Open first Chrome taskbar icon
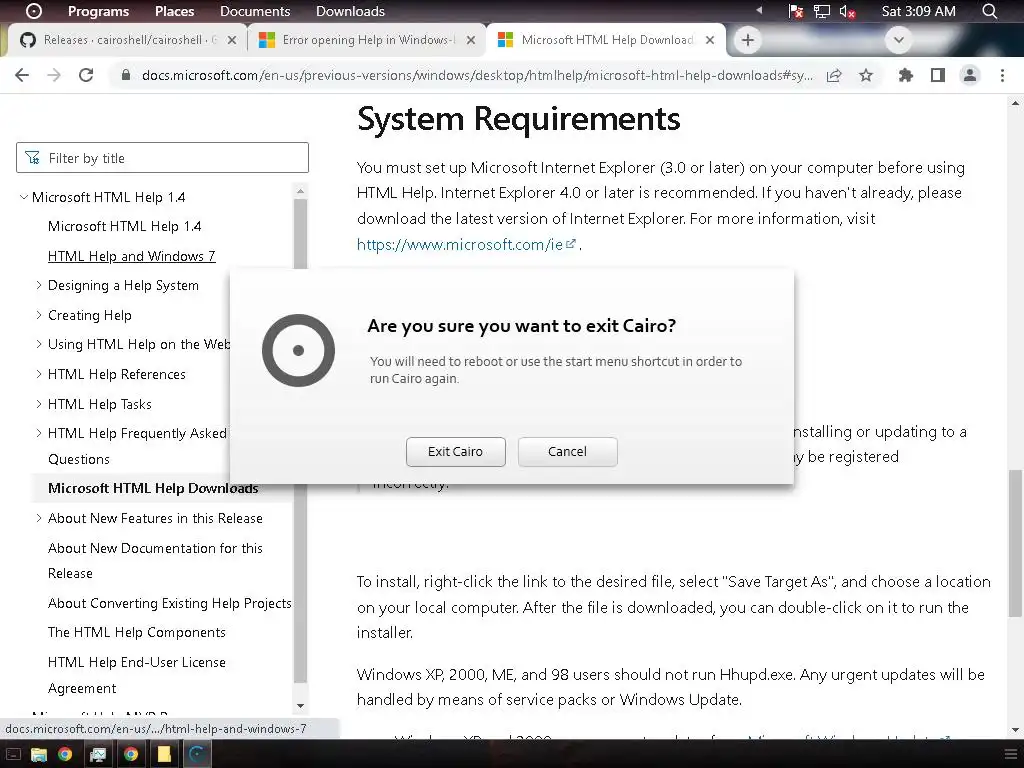Image resolution: width=1024 pixels, height=768 pixels. pyautogui.click(x=65, y=755)
